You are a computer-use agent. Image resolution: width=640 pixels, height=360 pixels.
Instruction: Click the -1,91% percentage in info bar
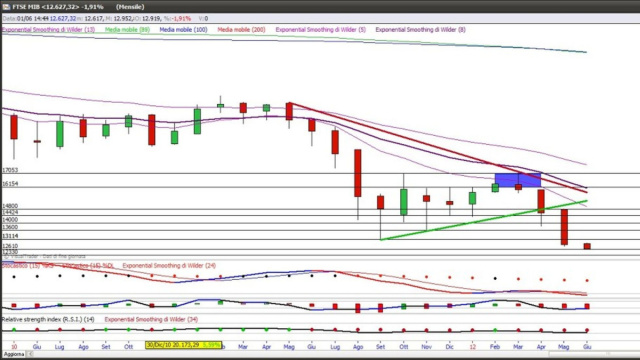(x=181, y=18)
